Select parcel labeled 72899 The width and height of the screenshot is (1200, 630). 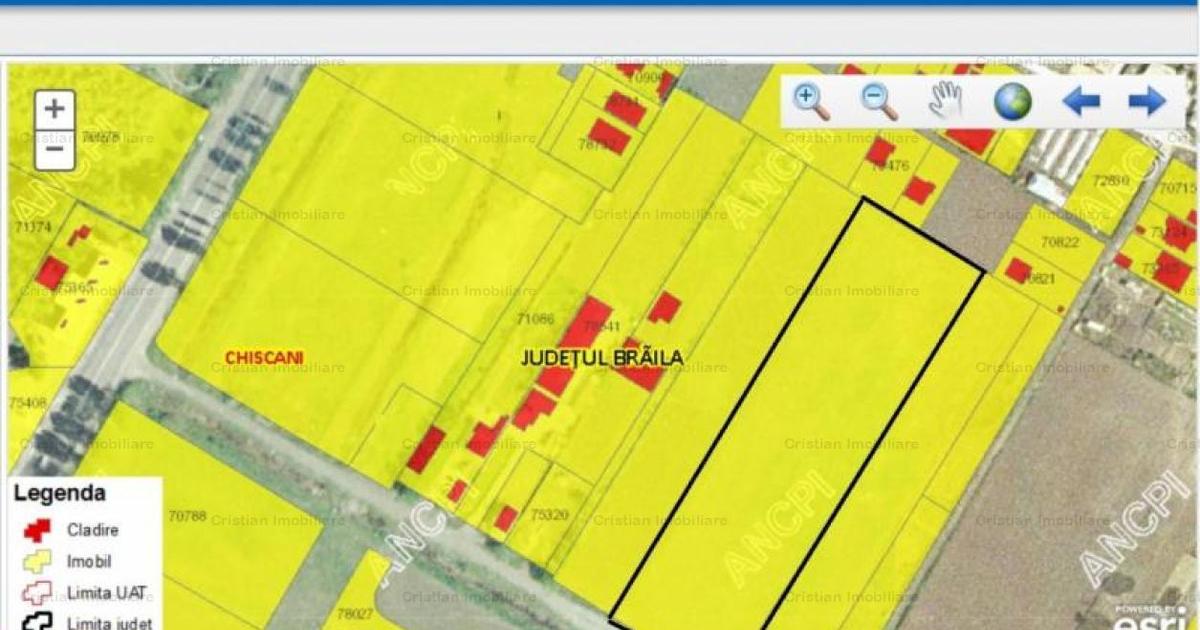click(x=1110, y=181)
